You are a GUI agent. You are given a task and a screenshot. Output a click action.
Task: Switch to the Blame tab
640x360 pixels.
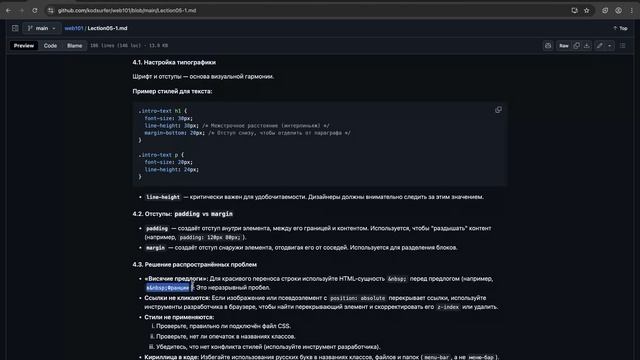tap(75, 46)
